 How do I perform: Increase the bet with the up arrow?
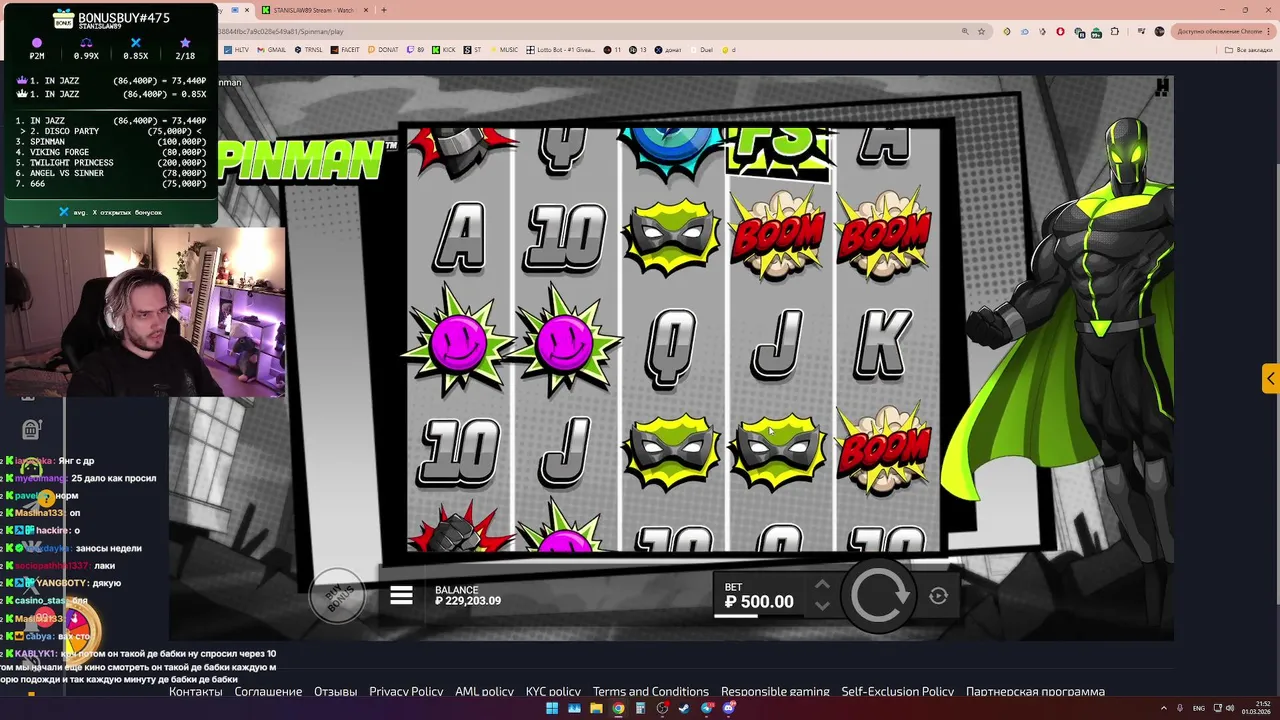[x=822, y=586]
